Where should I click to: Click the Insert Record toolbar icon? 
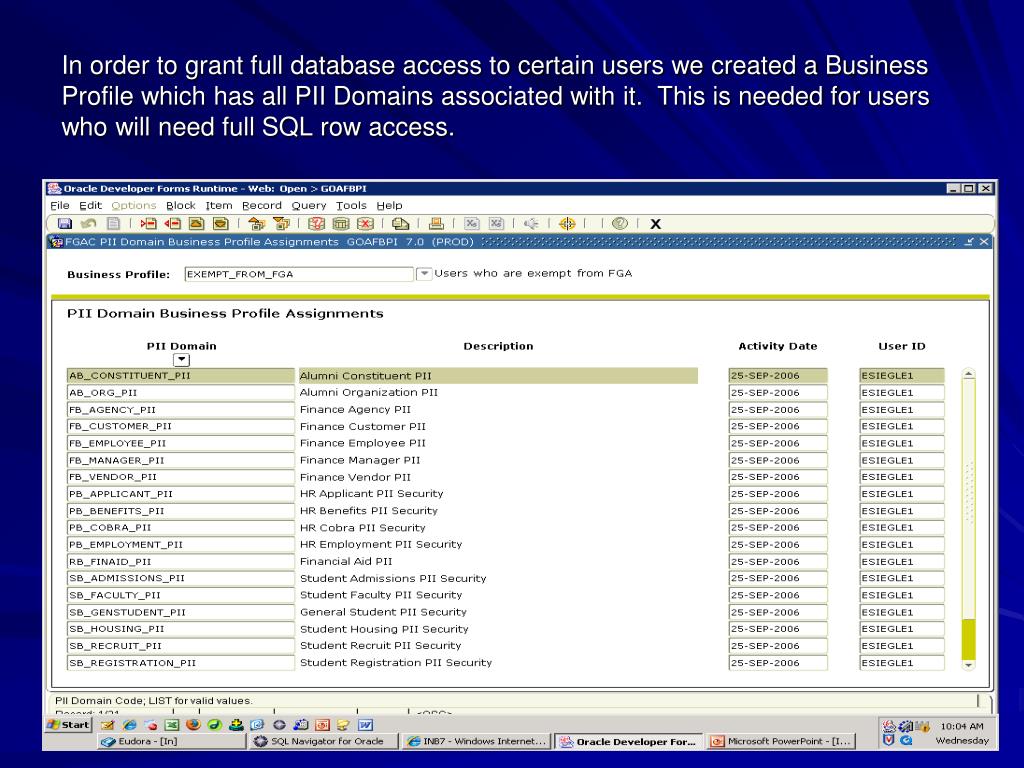[x=148, y=223]
